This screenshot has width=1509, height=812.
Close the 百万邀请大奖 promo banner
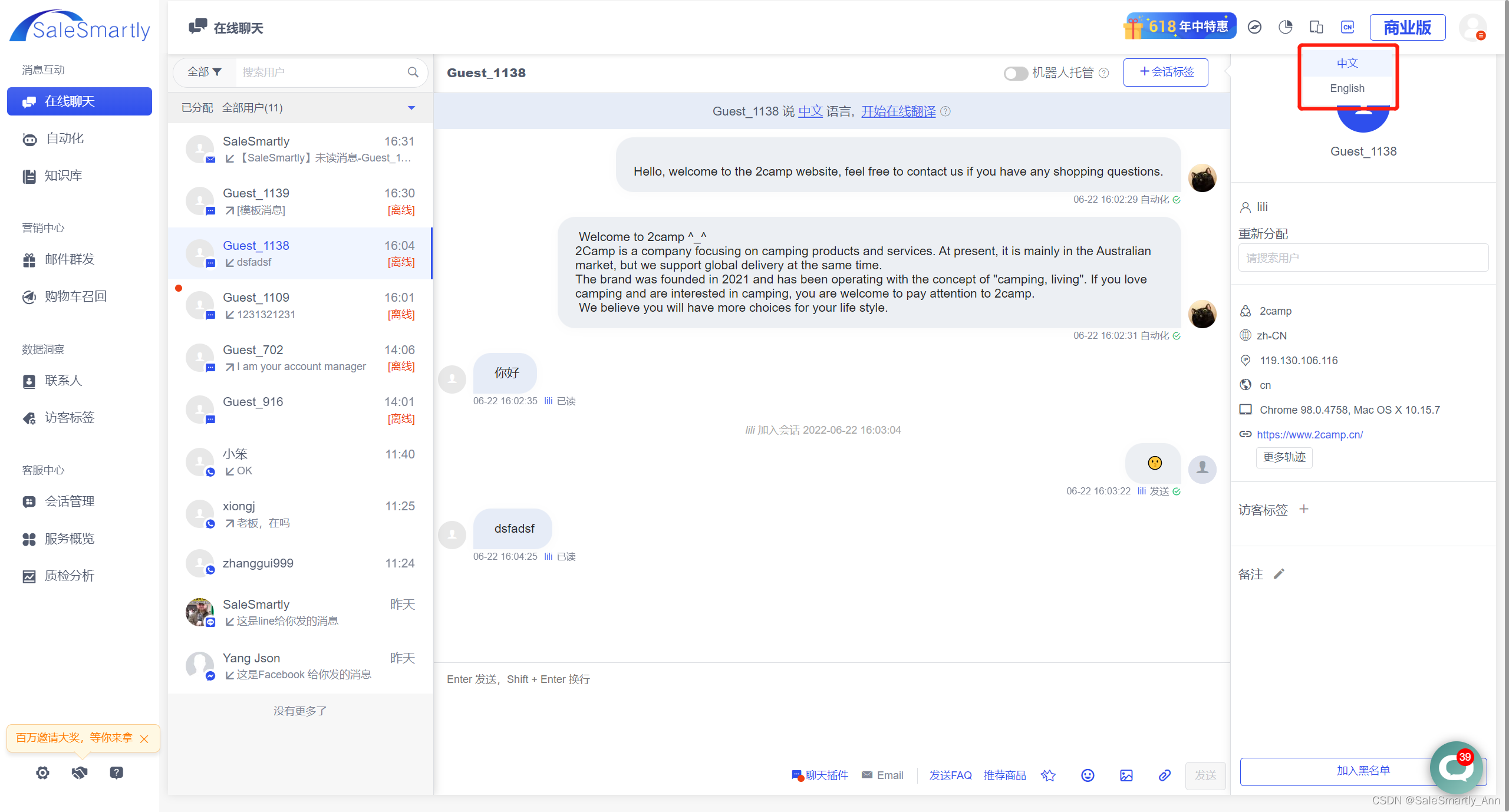[144, 739]
